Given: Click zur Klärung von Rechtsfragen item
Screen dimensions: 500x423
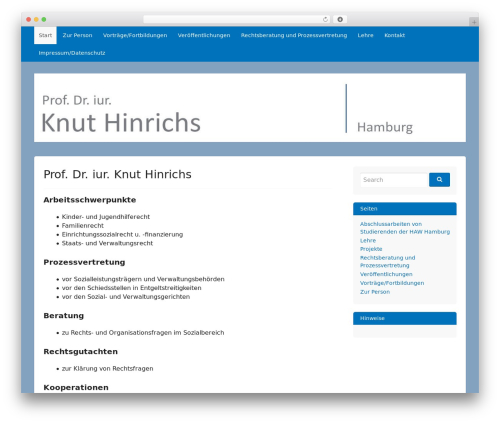Looking at the screenshot, I should coord(108,369).
